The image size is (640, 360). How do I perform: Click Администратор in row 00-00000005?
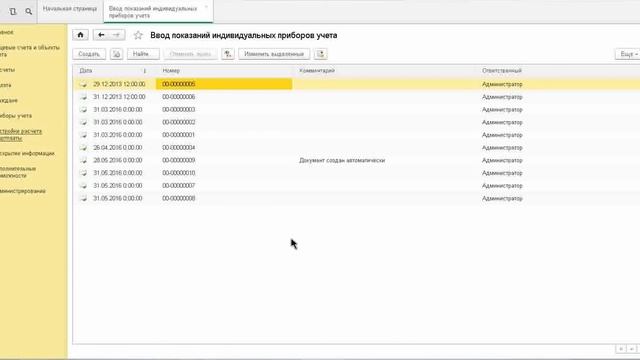pyautogui.click(x=502, y=84)
